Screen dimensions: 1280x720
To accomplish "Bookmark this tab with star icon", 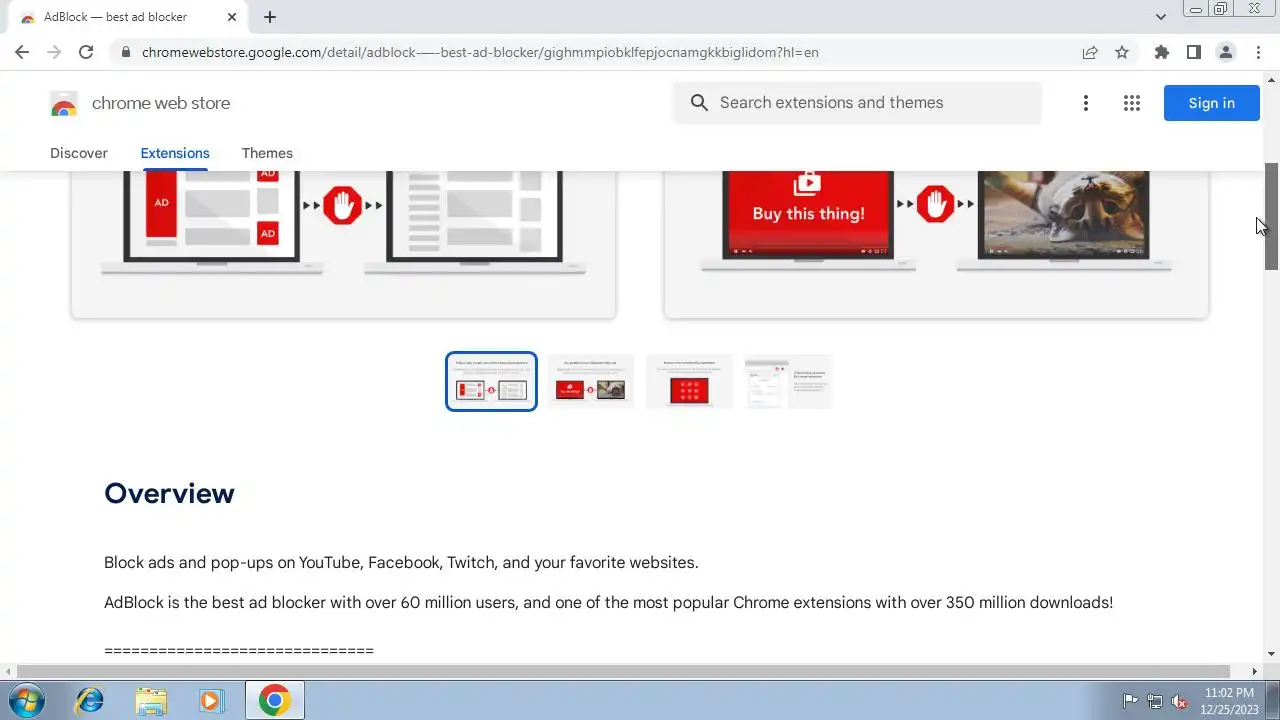I will [x=1122, y=52].
